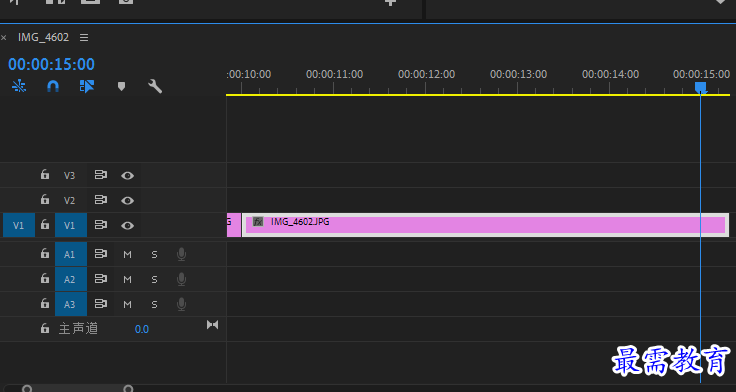
Task: Target the V3 video track
Action: pos(69,176)
